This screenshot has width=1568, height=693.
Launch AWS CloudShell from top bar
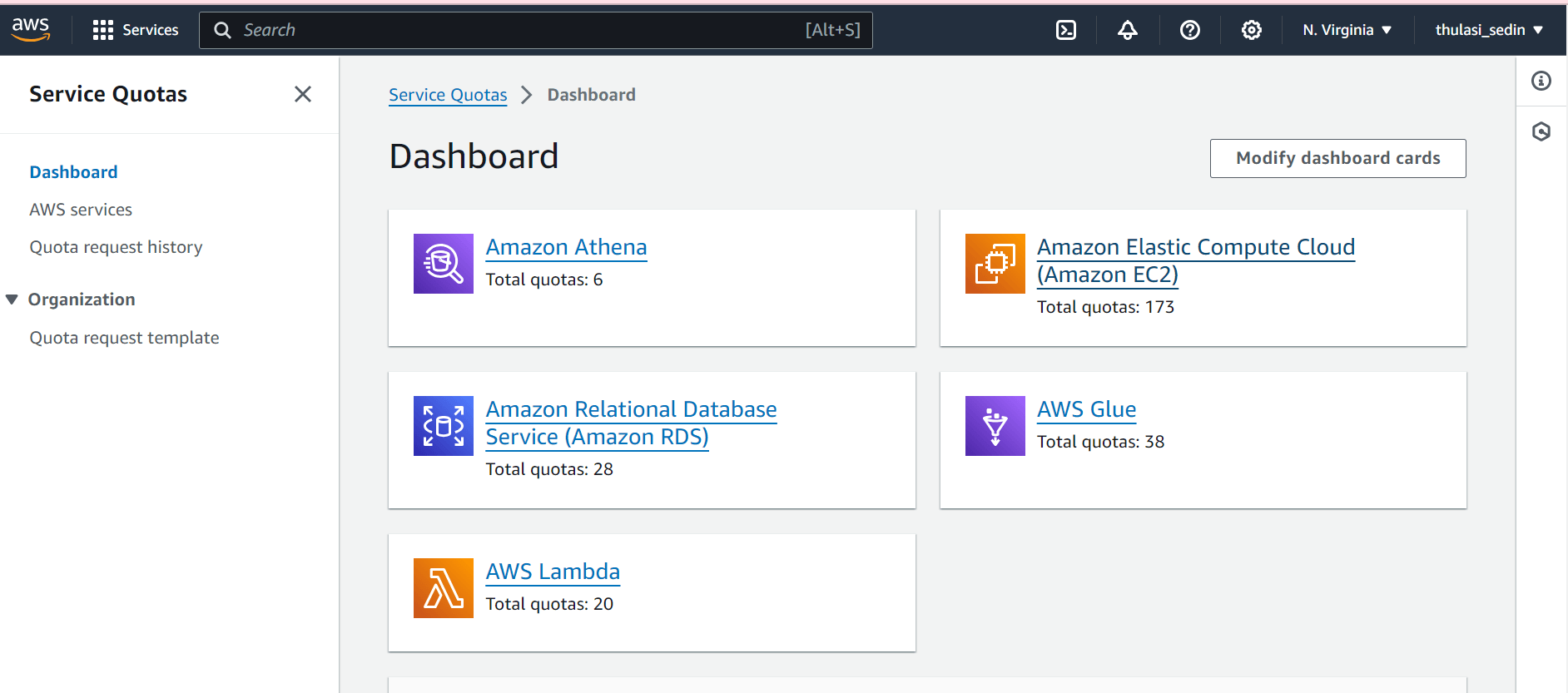pyautogui.click(x=1065, y=30)
